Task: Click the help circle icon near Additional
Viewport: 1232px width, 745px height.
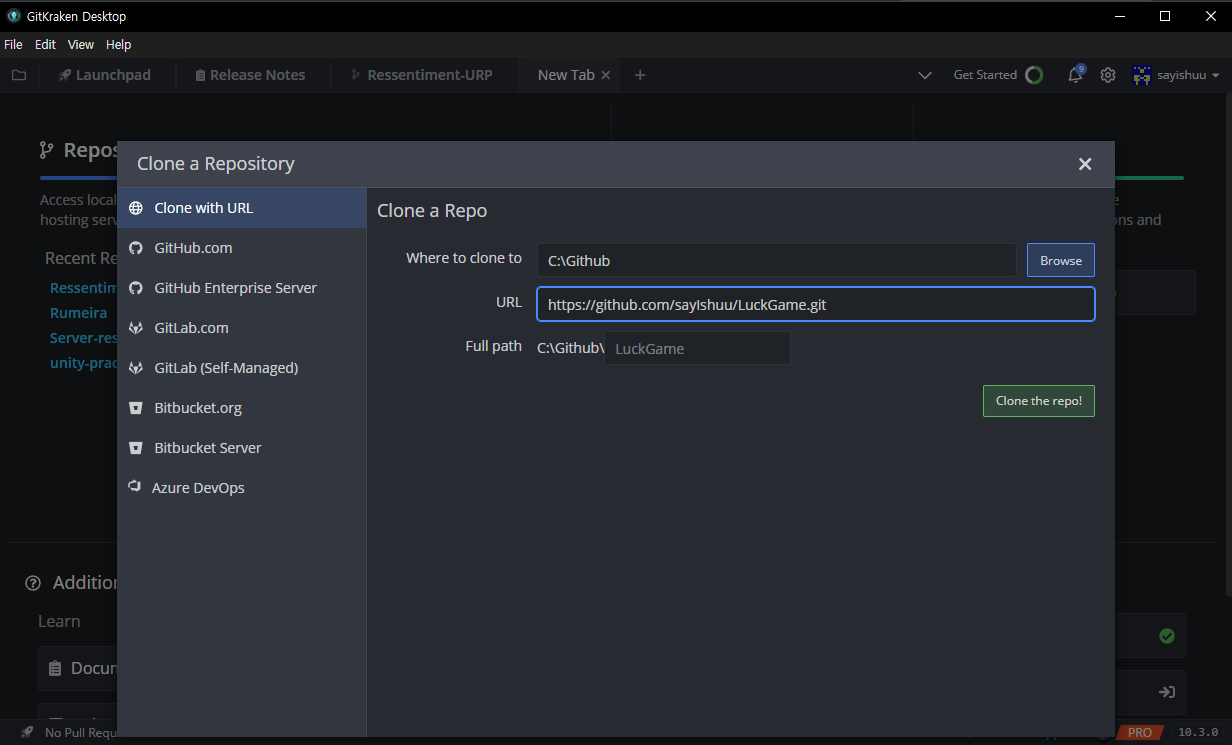Action: coord(33,583)
